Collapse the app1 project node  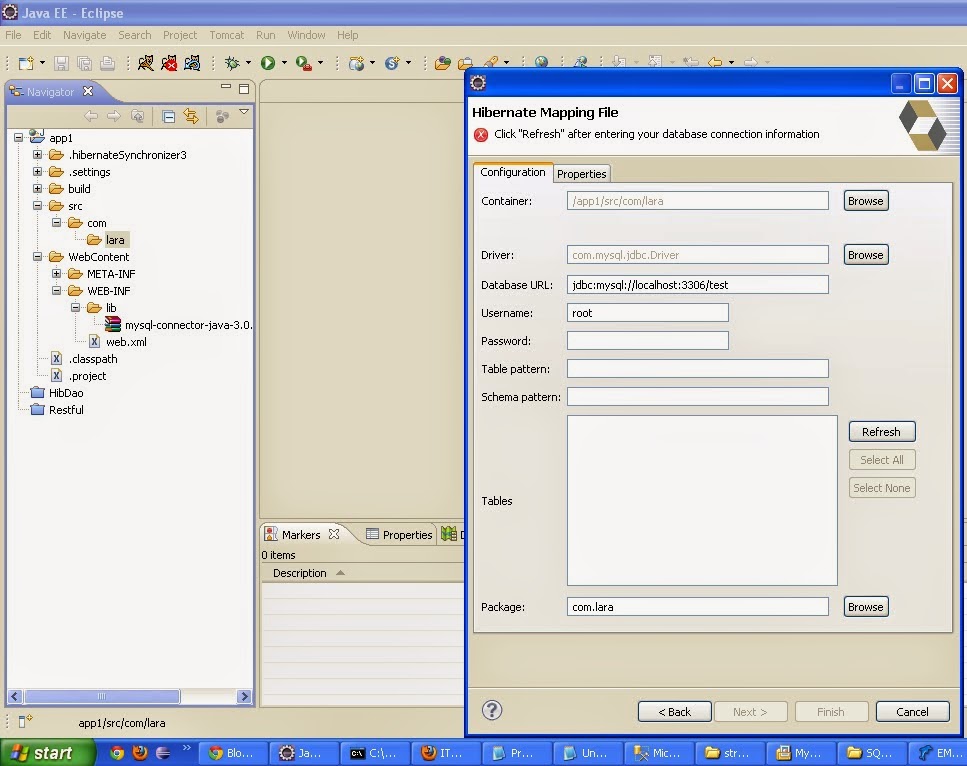tap(19, 138)
